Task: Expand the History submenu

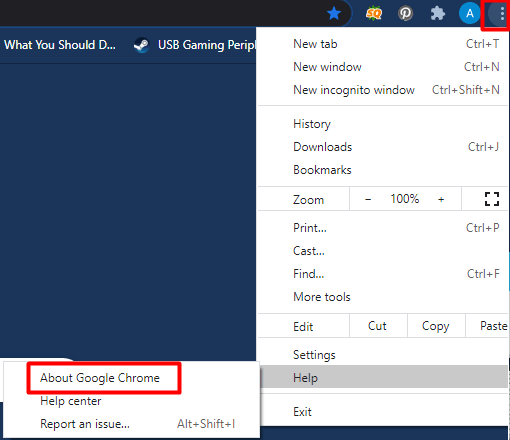Action: [383, 124]
